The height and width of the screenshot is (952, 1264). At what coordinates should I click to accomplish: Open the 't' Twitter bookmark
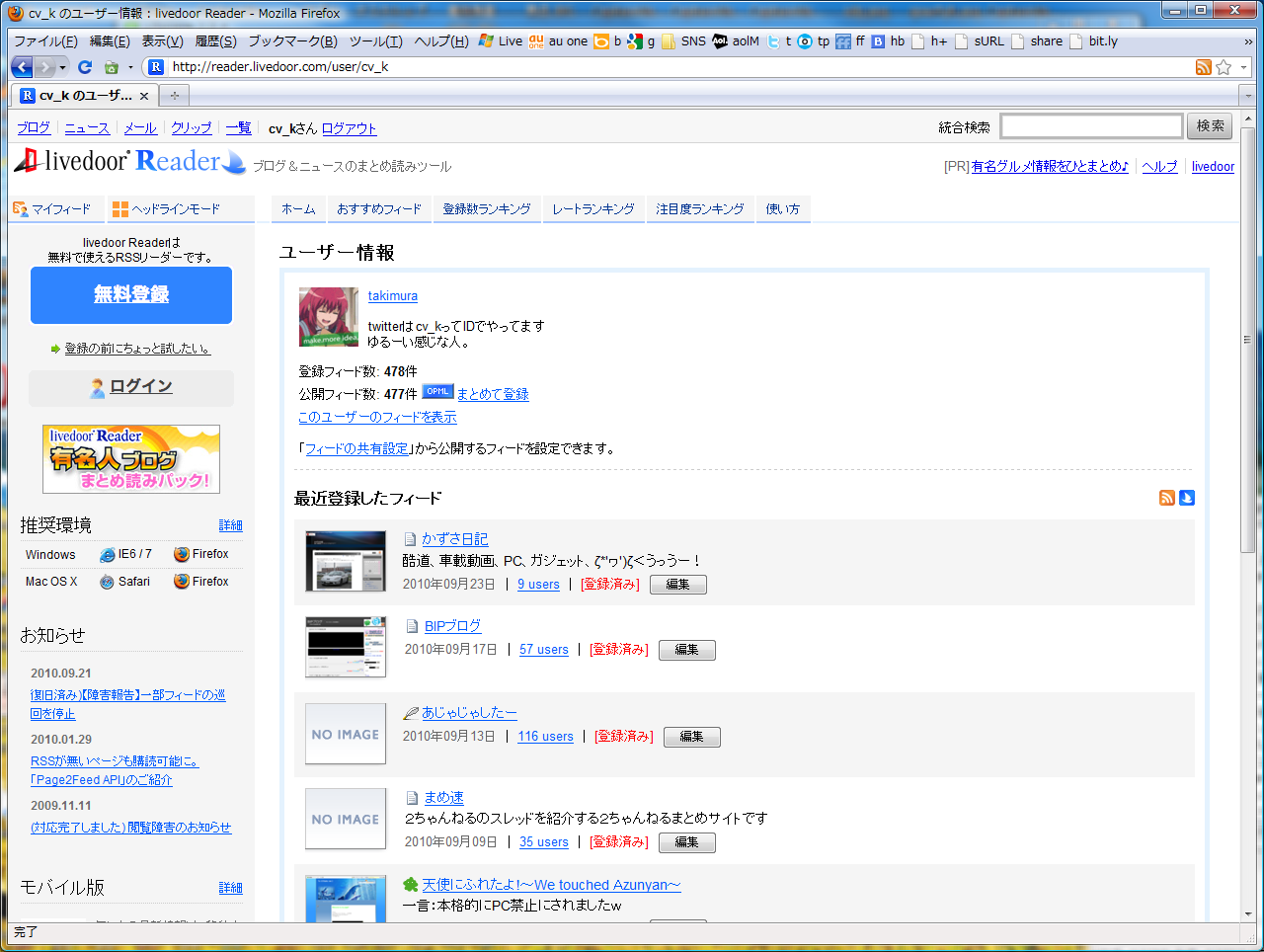tap(779, 41)
